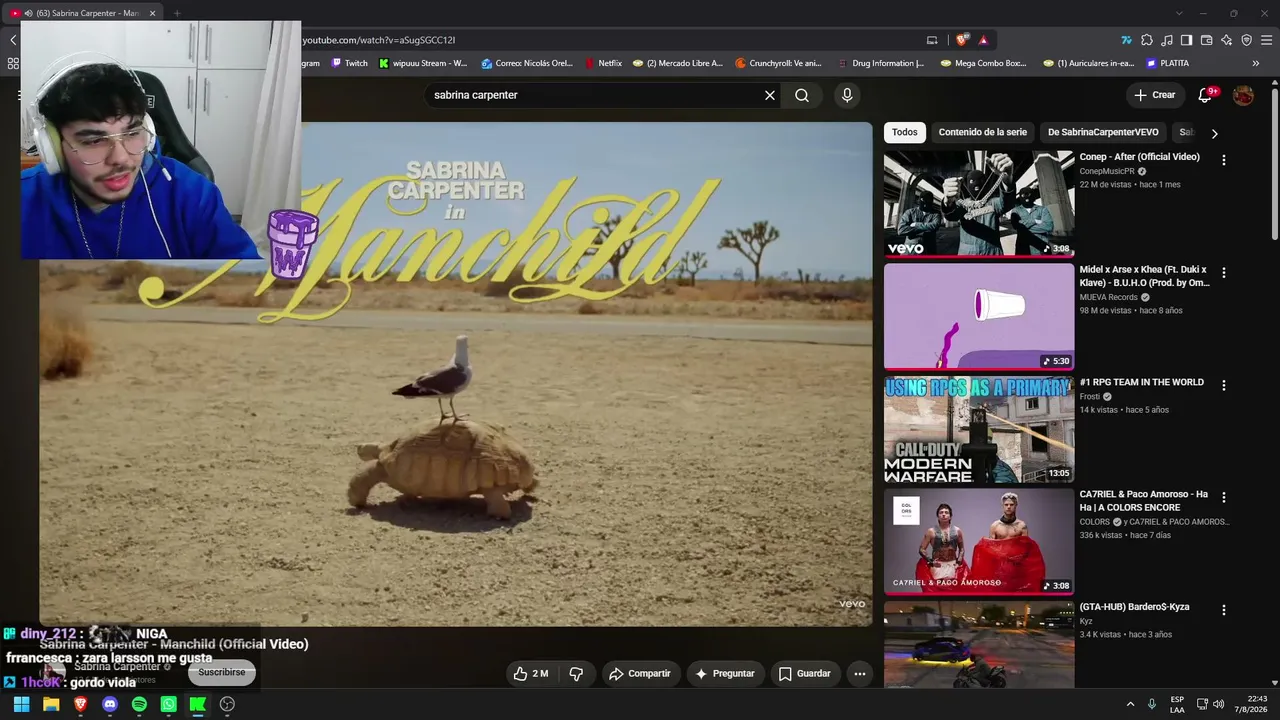
Task: Click the Brave Rewards triangle icon
Action: tap(983, 40)
